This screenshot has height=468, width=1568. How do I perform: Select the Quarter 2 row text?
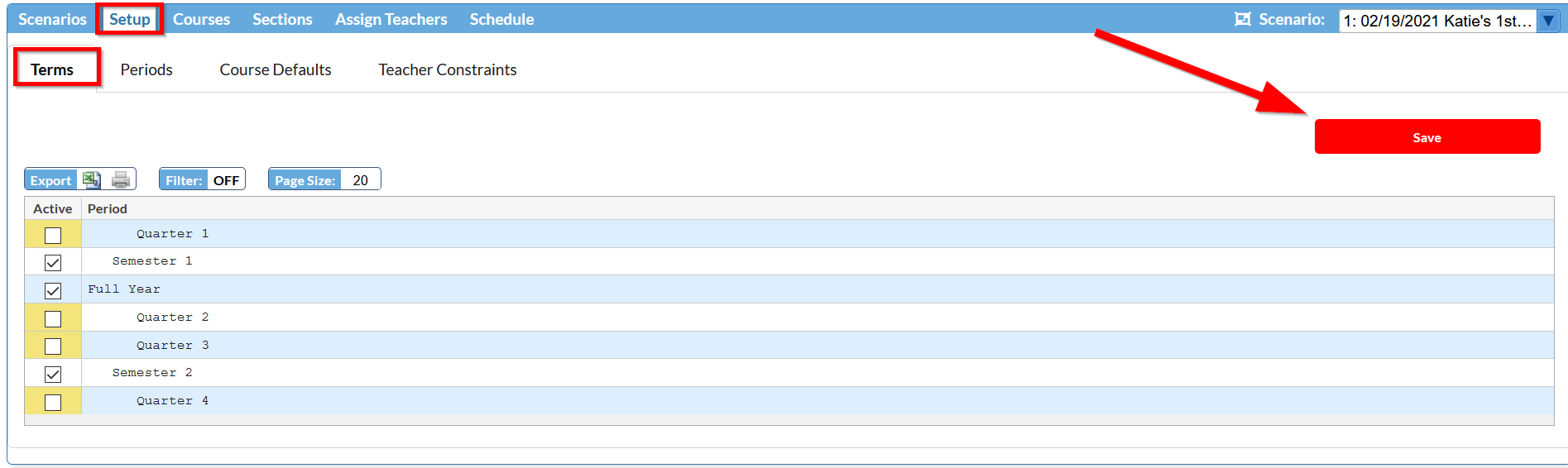coord(172,318)
